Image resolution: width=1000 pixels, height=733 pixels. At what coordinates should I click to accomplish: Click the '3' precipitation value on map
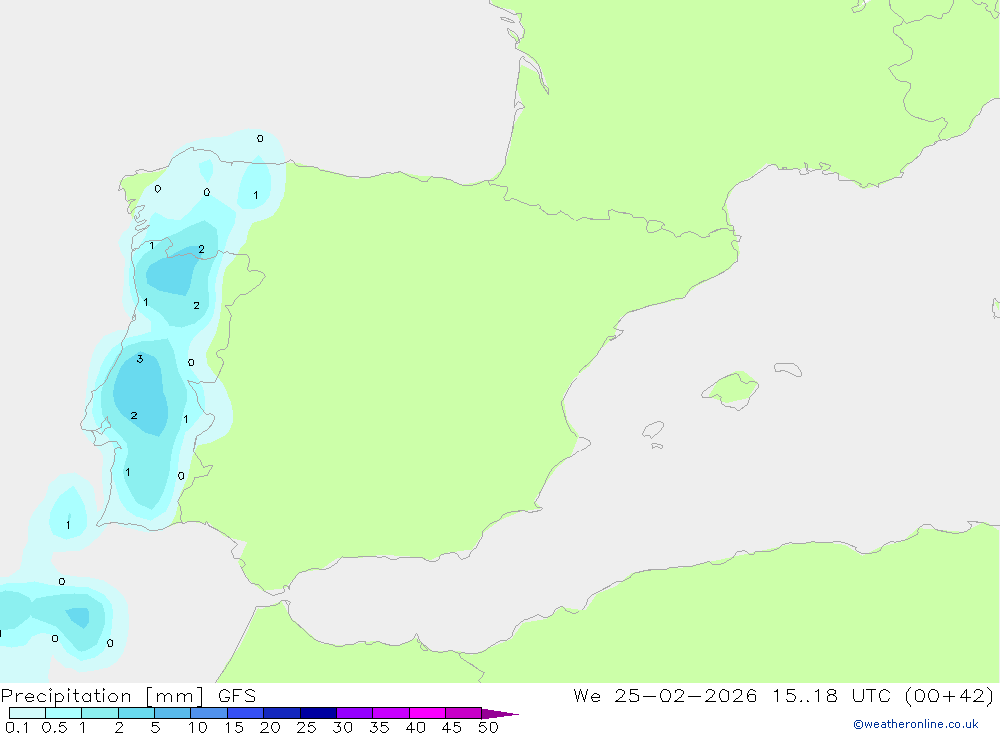click(140, 359)
